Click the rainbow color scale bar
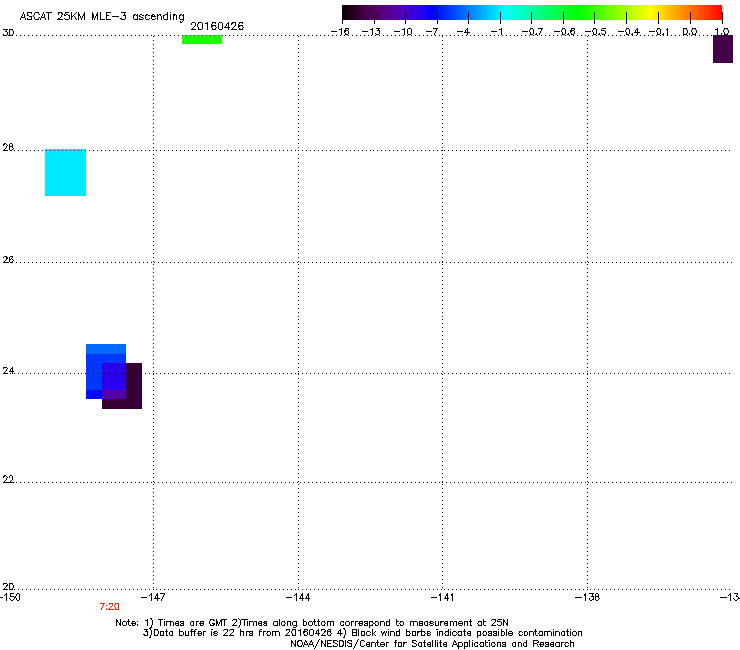 [532, 13]
